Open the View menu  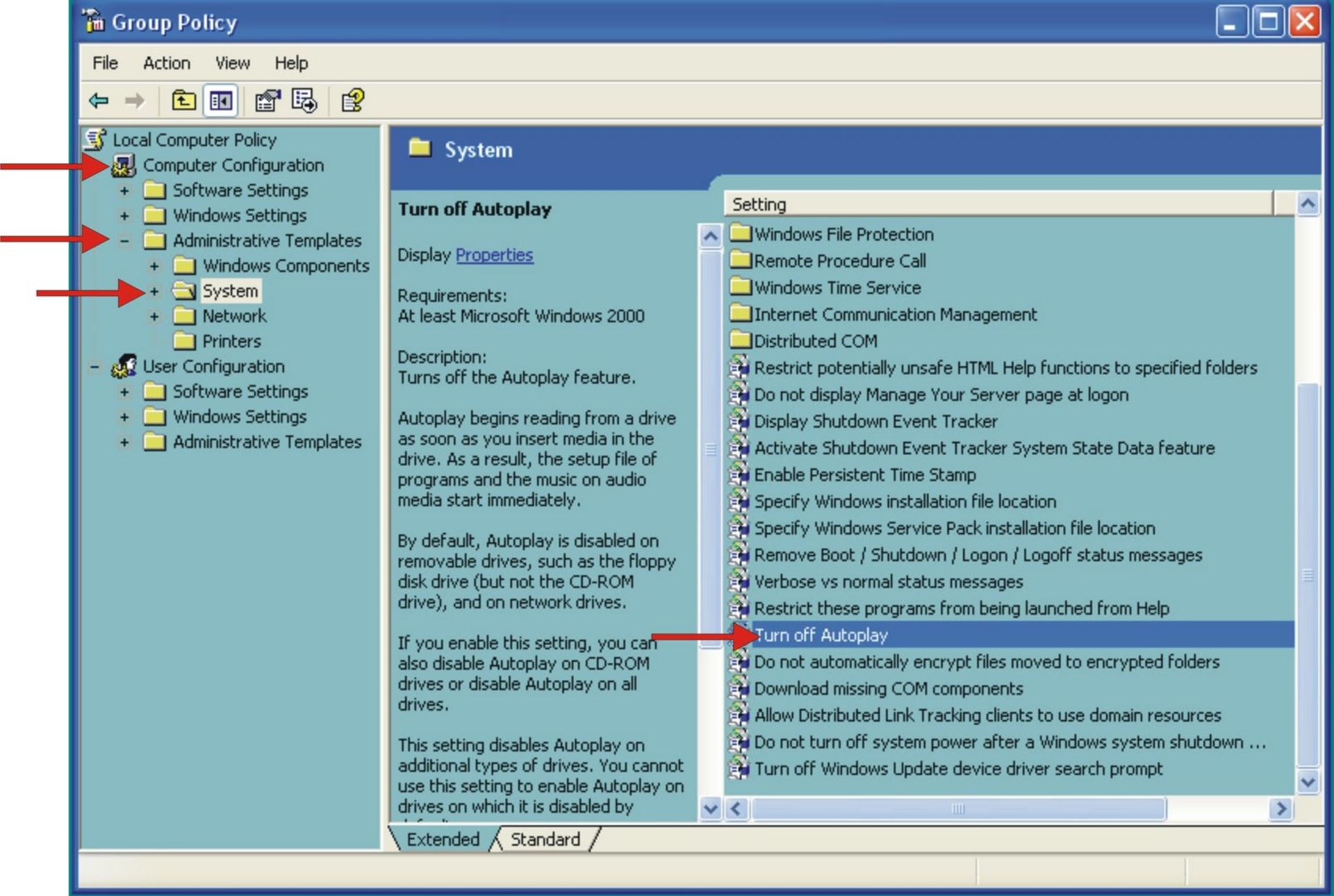coord(232,63)
